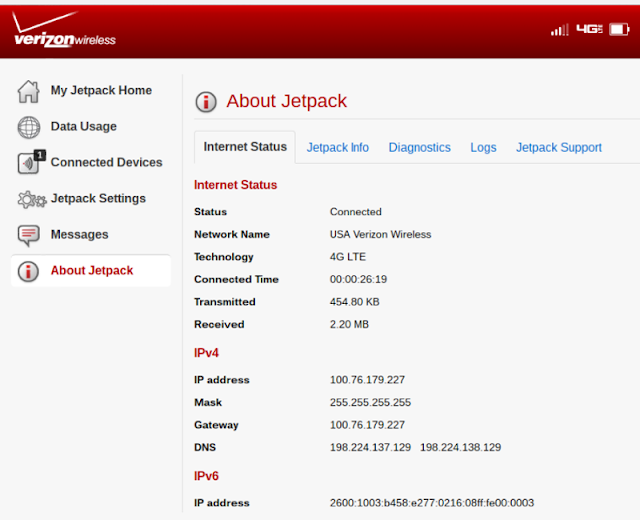Click the 4G network indicator icon

[589, 29]
